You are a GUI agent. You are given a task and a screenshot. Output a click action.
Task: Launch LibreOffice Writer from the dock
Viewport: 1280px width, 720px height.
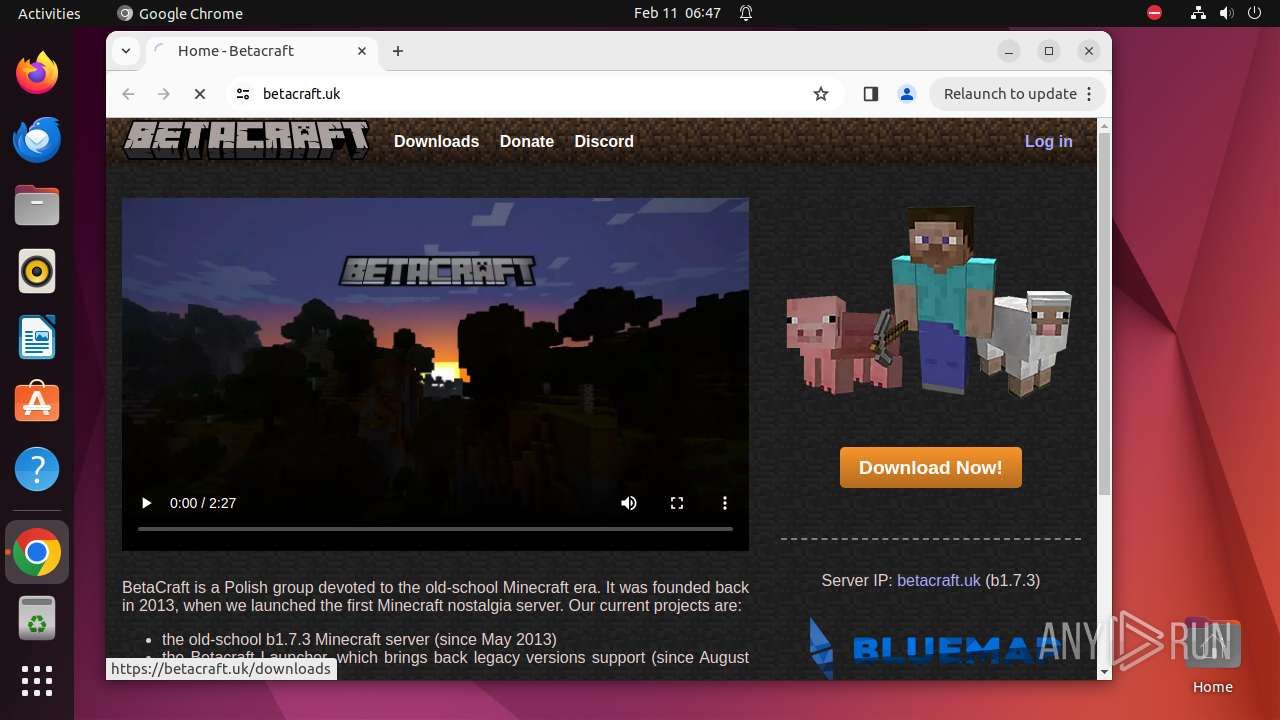point(37,337)
